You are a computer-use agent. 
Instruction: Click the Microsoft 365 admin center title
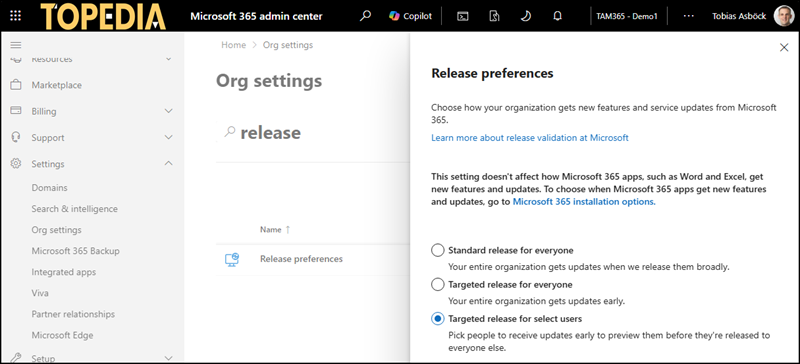256,16
